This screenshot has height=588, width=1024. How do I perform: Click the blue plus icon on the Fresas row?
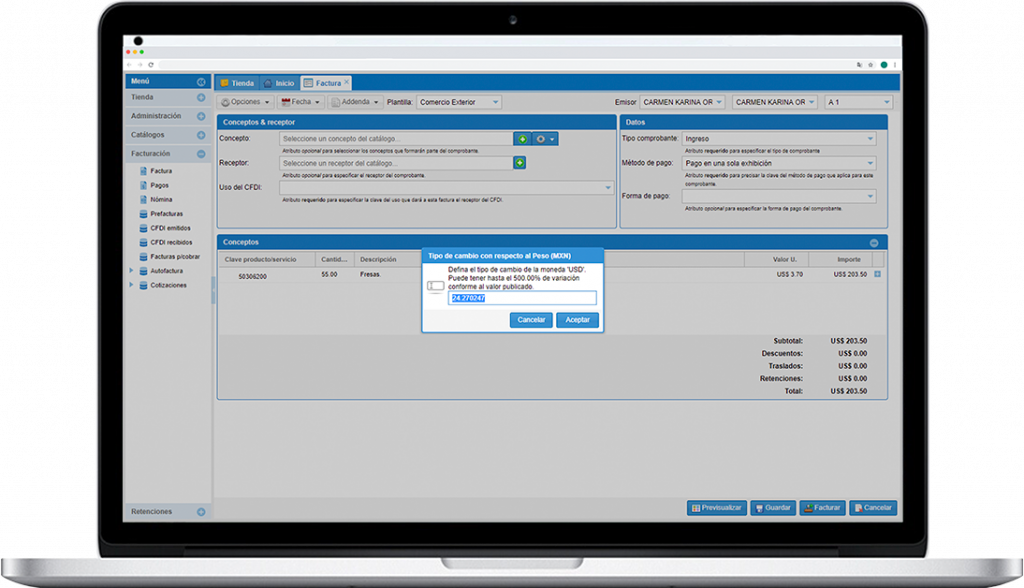[x=878, y=274]
